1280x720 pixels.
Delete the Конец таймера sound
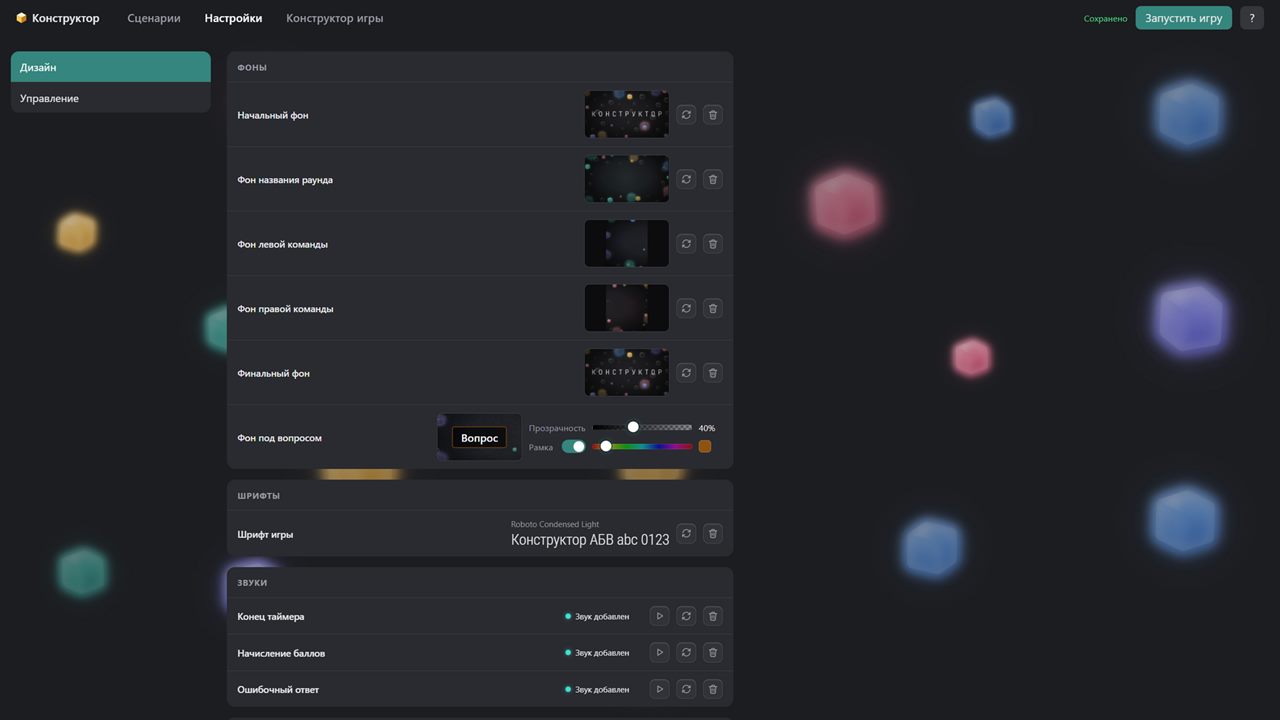712,616
